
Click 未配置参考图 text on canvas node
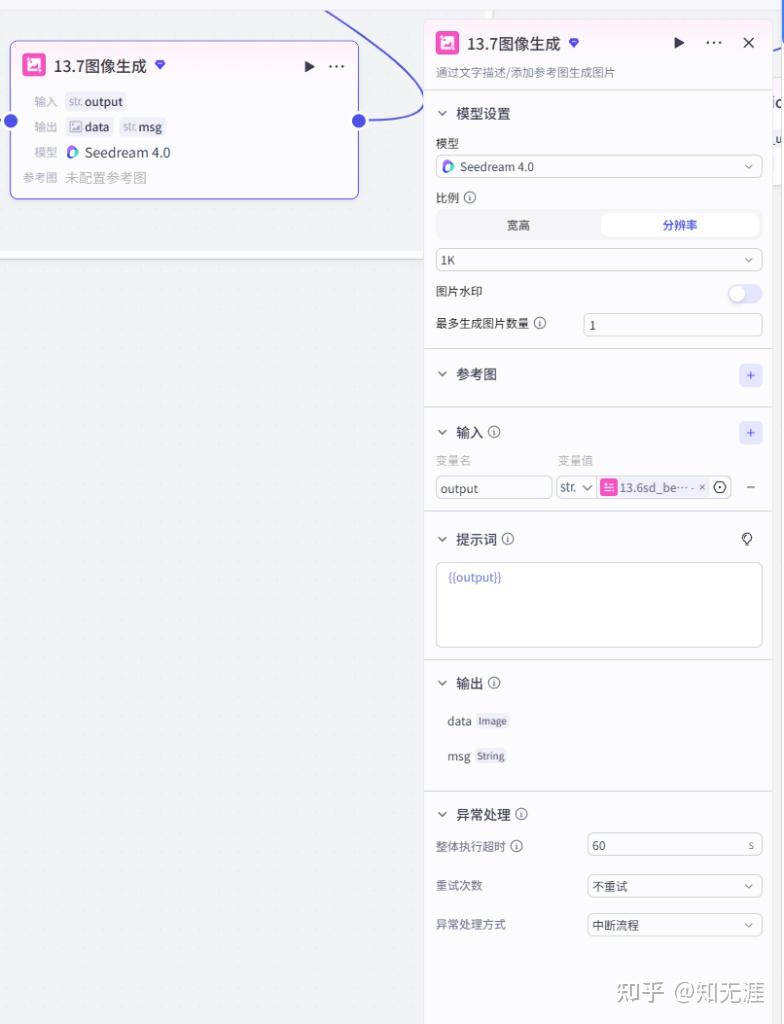[x=106, y=178]
